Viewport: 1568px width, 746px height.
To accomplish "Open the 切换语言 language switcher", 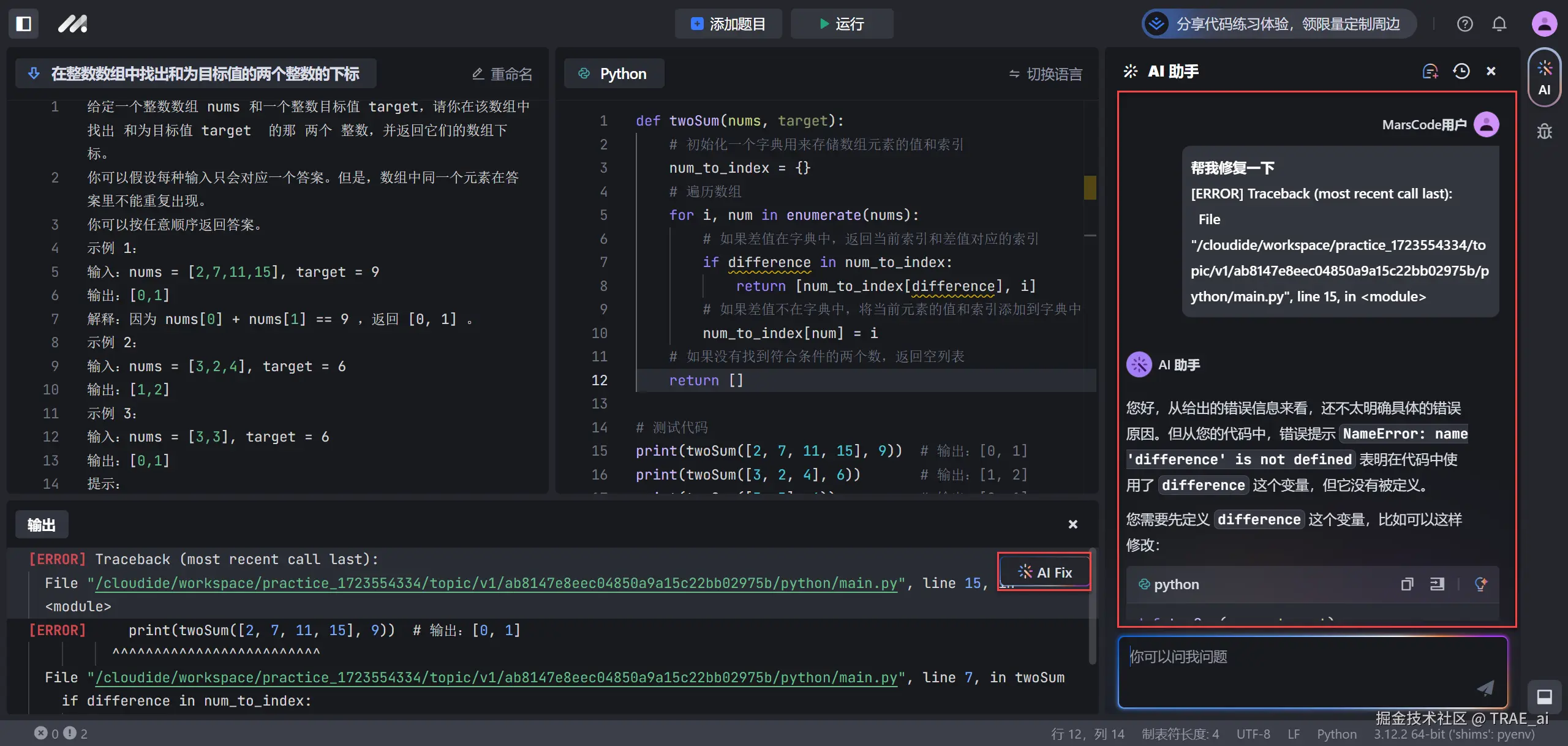I will pos(1046,74).
